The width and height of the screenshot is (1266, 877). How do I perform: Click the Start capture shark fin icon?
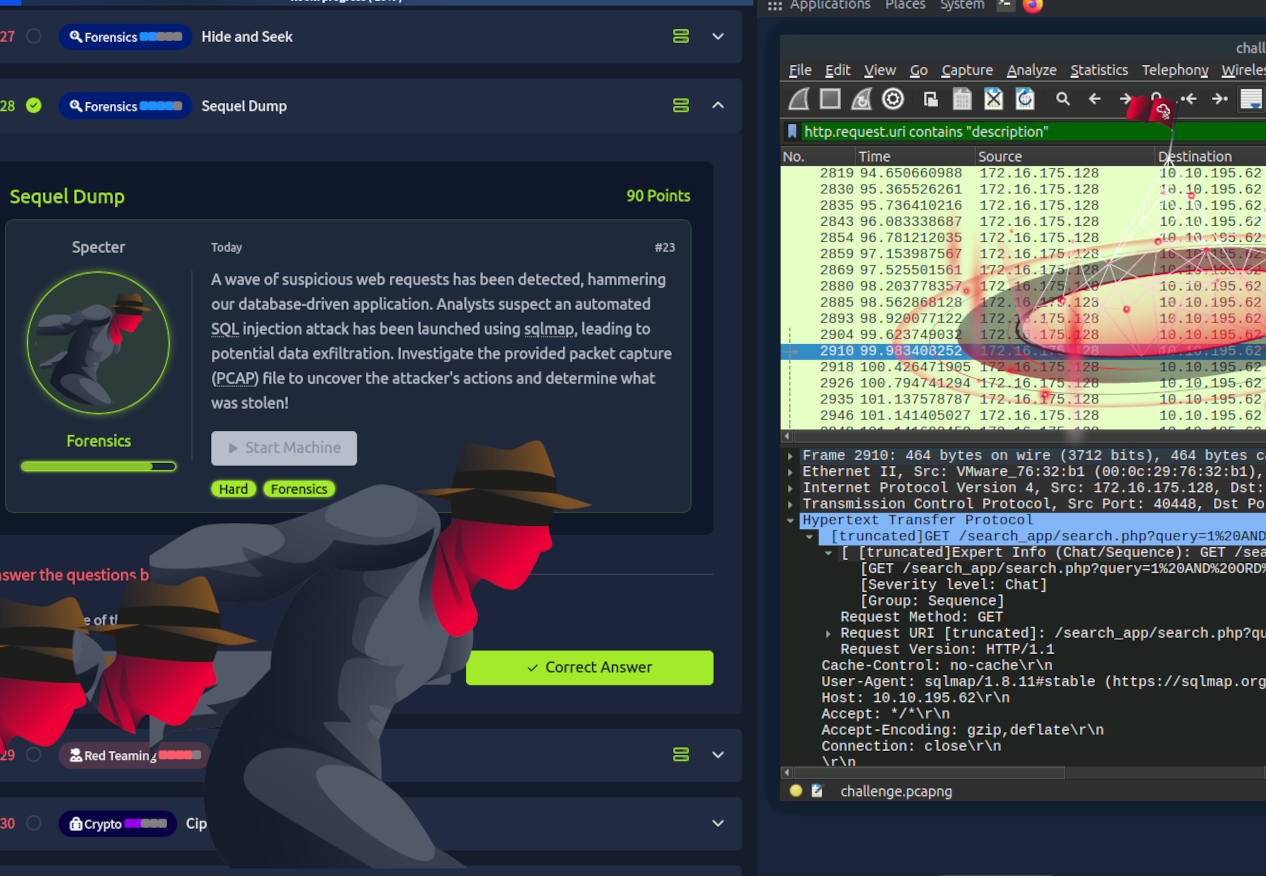point(799,99)
